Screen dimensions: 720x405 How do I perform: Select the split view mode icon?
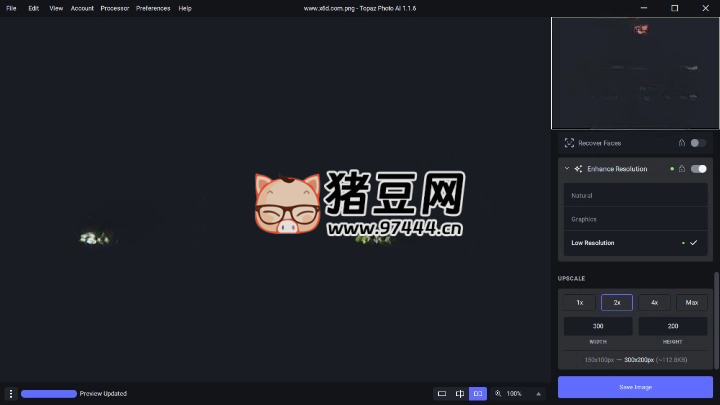click(460, 394)
